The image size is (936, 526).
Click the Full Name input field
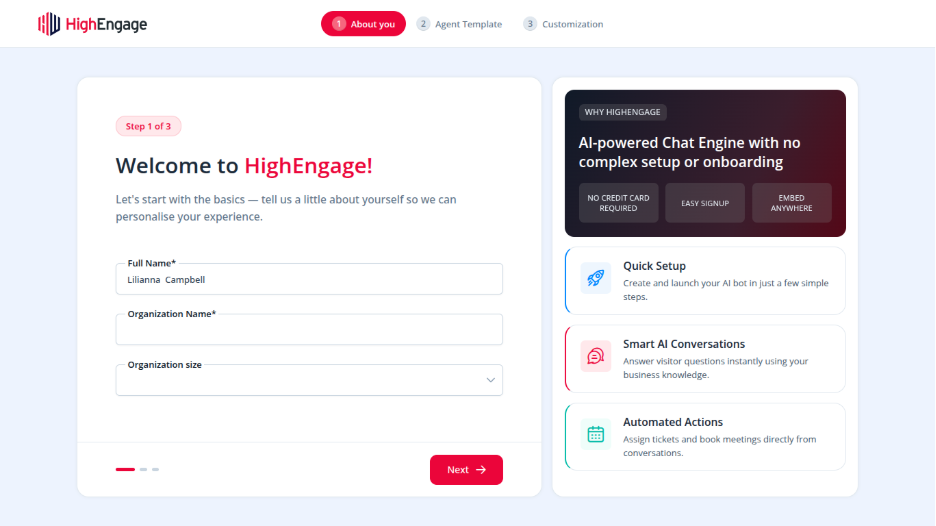coord(309,279)
